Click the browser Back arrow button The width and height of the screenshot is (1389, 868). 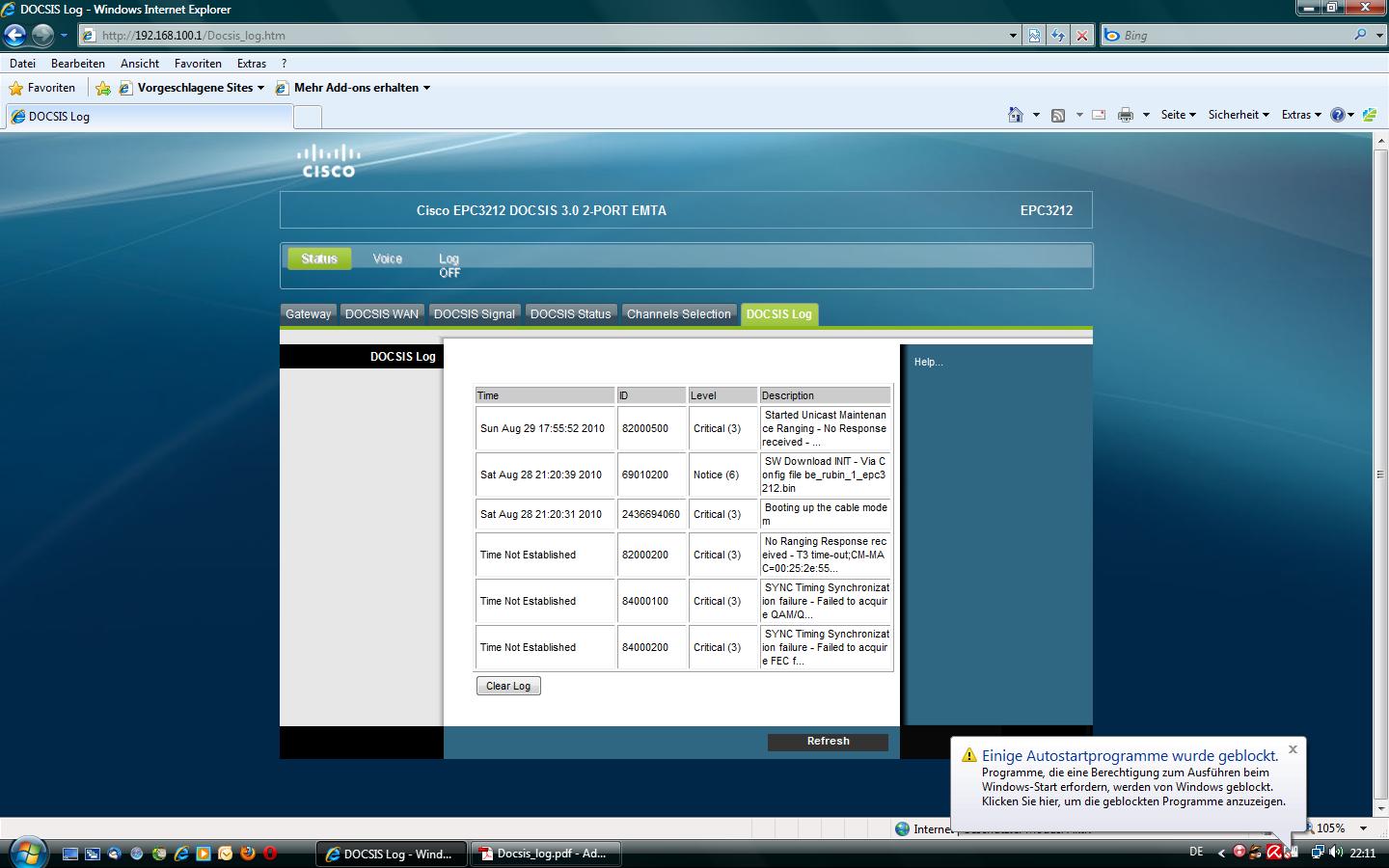pyautogui.click(x=14, y=36)
